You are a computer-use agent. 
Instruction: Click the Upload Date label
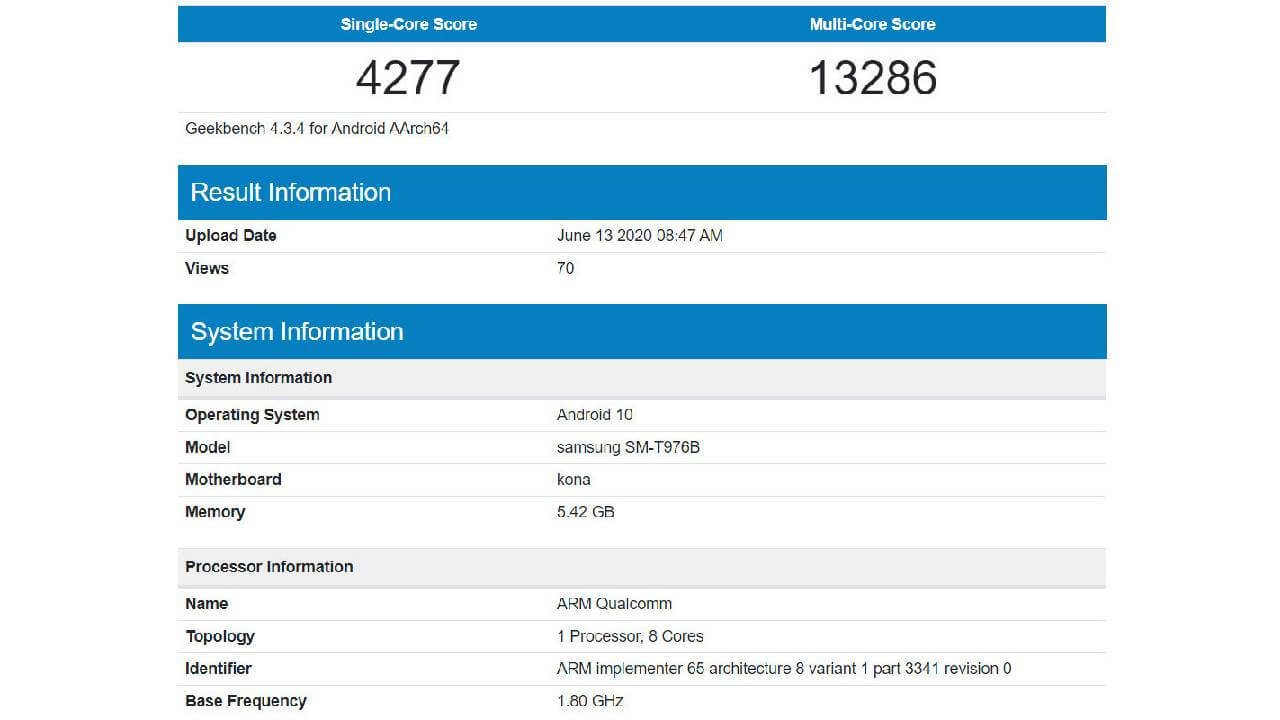pyautogui.click(x=231, y=236)
